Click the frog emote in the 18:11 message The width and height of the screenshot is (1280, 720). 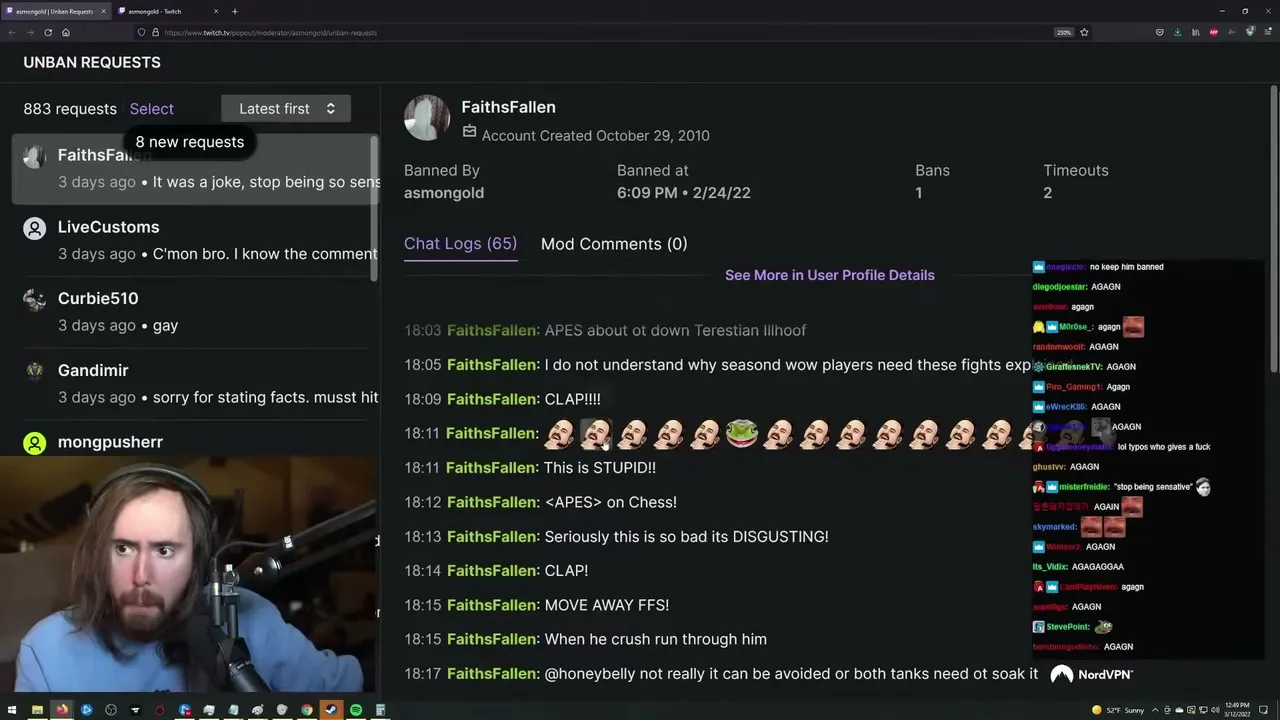(x=741, y=433)
